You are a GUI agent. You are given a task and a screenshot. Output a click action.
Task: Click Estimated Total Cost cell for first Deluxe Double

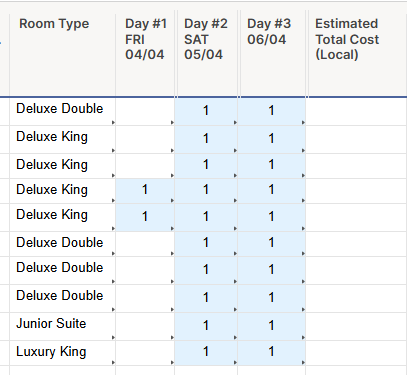[356, 111]
